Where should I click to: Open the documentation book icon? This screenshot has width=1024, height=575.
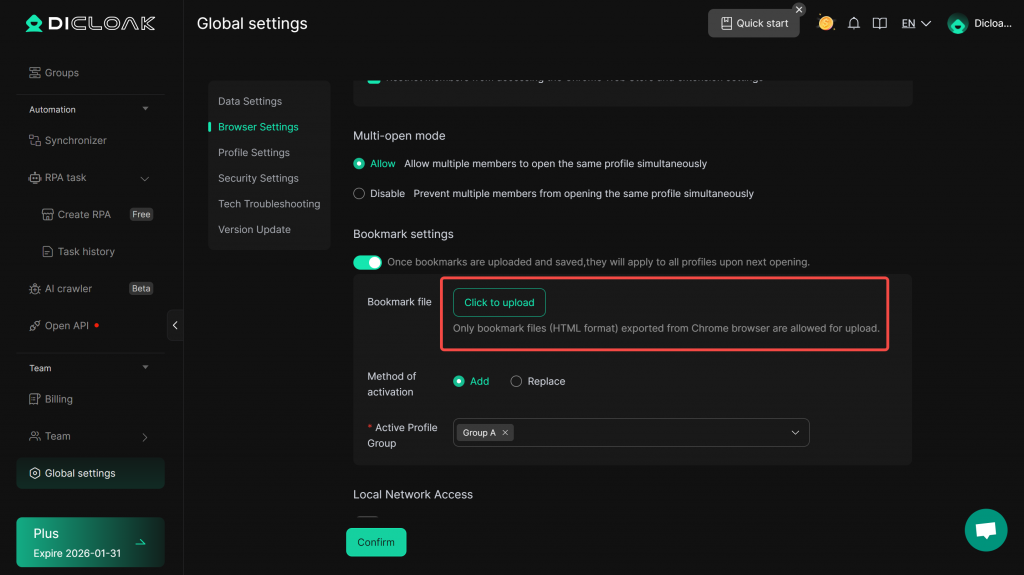point(880,24)
